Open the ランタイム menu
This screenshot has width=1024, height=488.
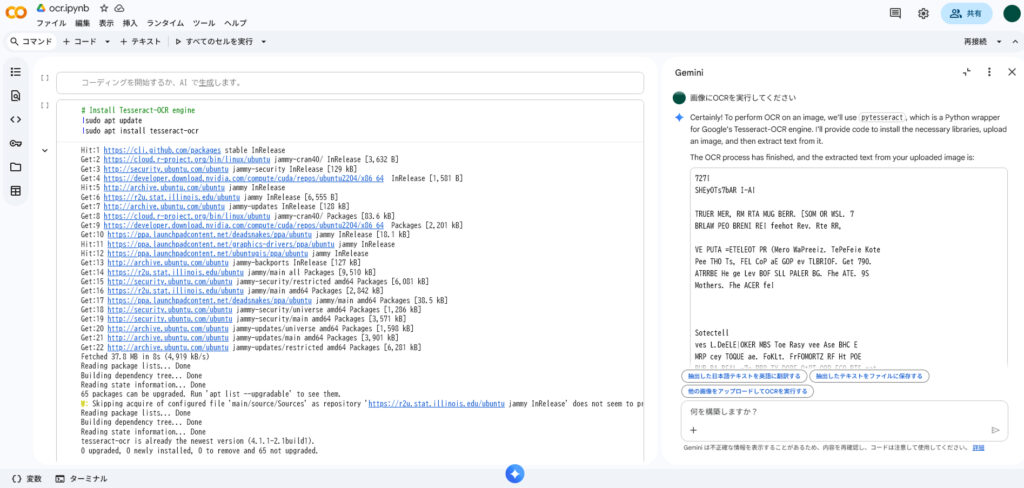165,23
